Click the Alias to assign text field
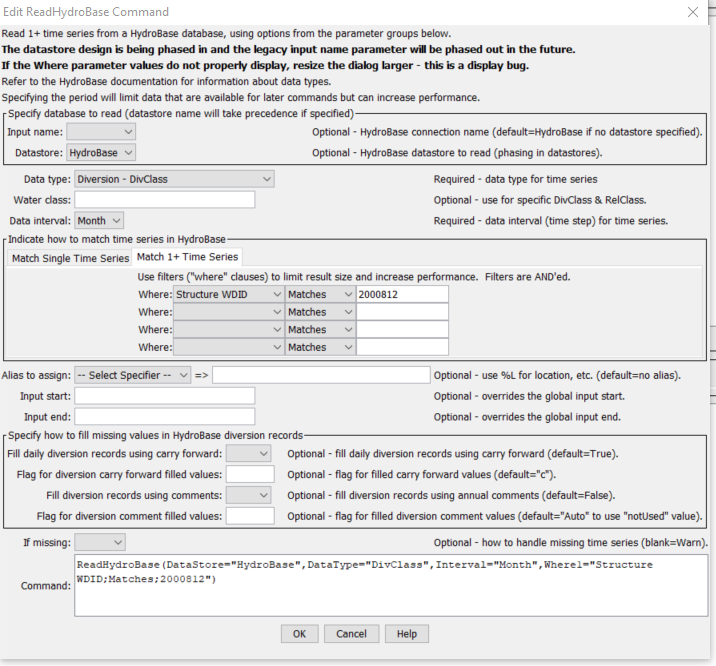716x666 pixels. [x=321, y=375]
